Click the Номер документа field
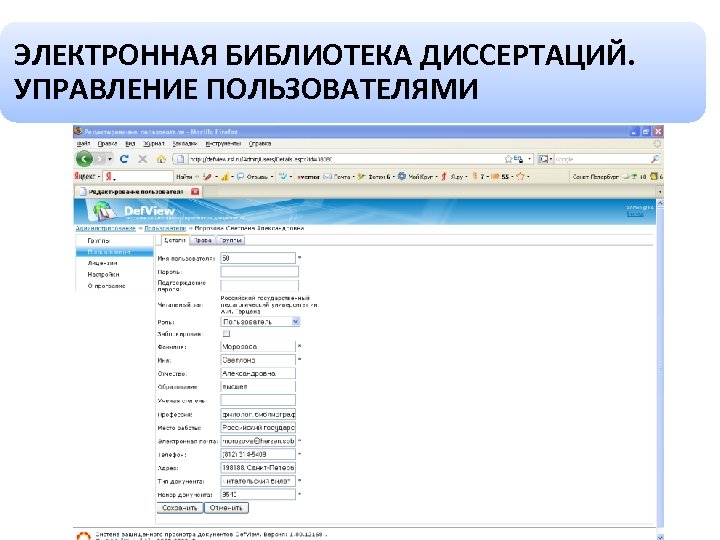 click(x=258, y=495)
